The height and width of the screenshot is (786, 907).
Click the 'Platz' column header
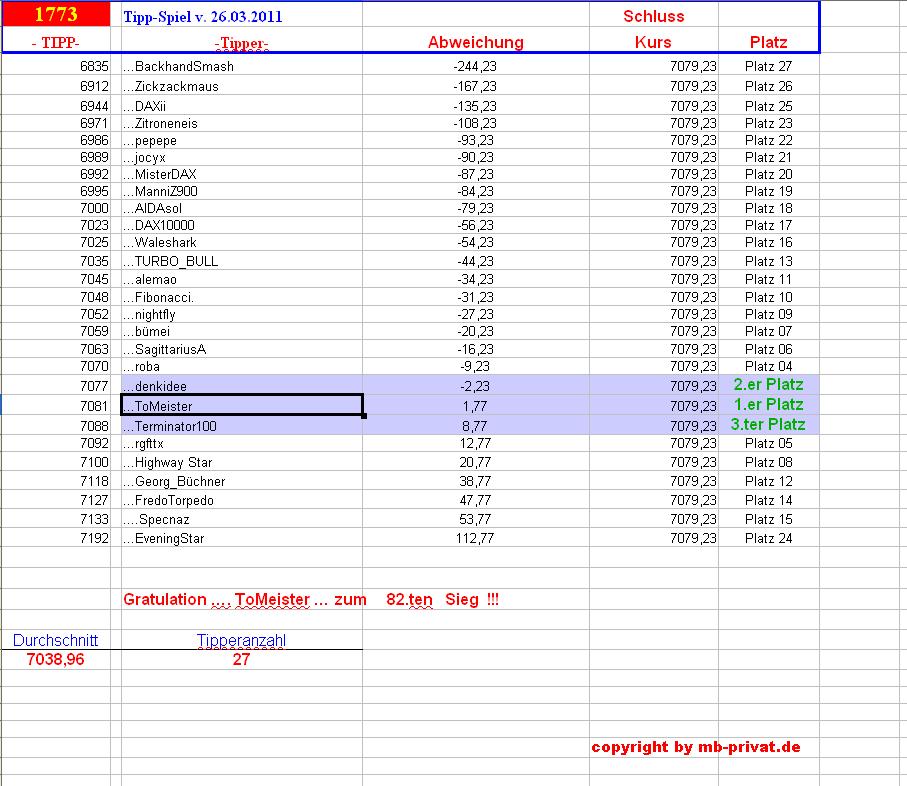(x=768, y=42)
